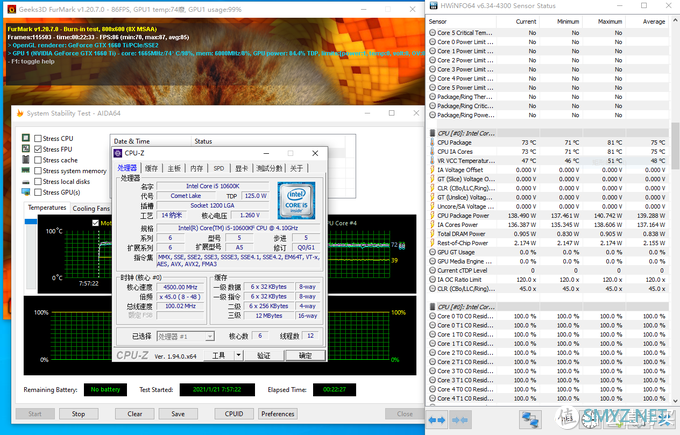This screenshot has width=680, height=435.
Task: Click the Date & Time column header
Action: click(x=150, y=141)
